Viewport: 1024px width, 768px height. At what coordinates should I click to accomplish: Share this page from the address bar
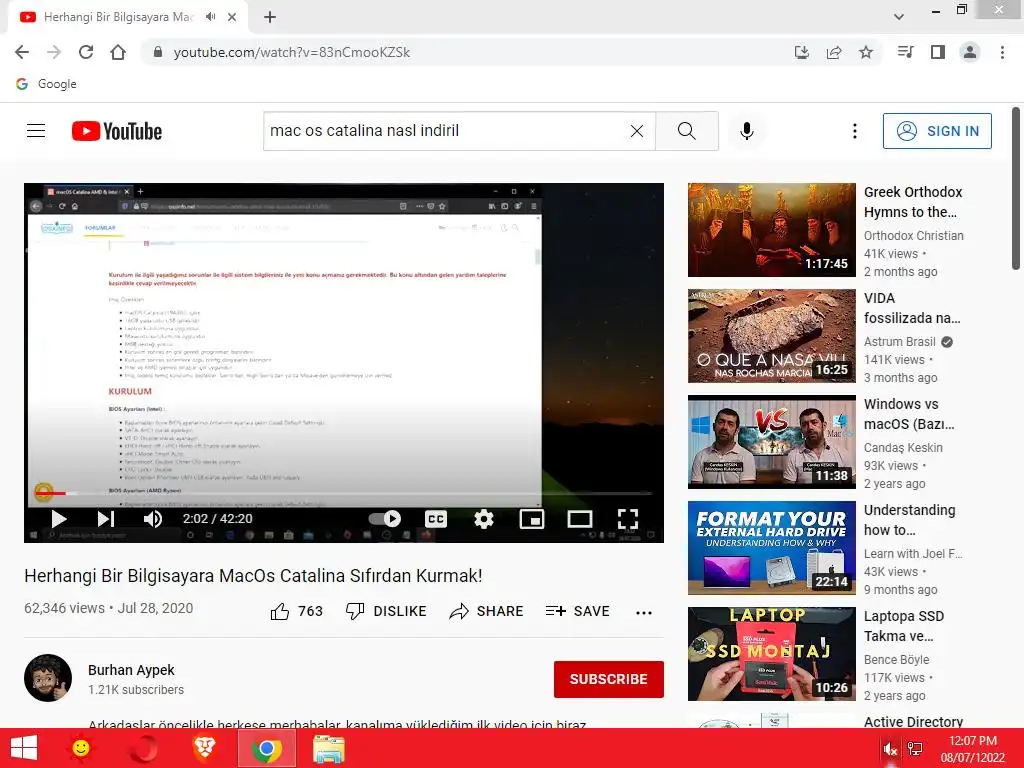pos(834,52)
